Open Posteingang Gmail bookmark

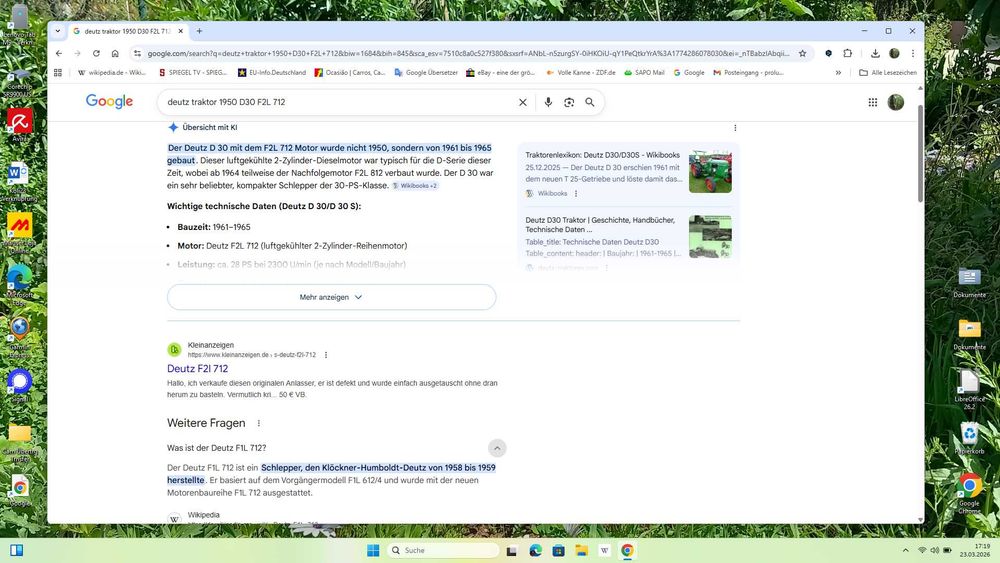(748, 73)
